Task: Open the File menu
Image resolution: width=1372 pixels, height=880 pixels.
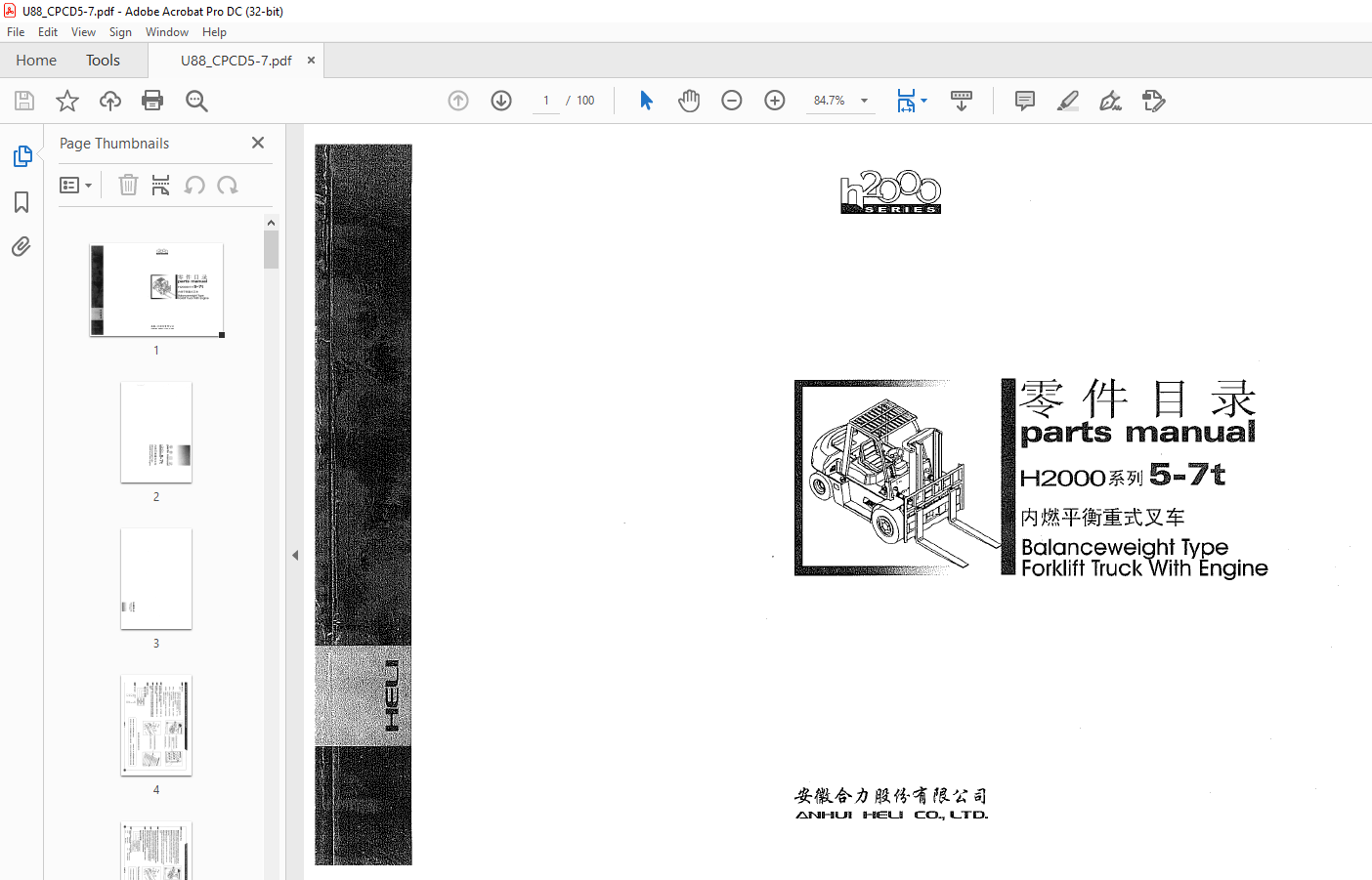Action: tap(16, 32)
